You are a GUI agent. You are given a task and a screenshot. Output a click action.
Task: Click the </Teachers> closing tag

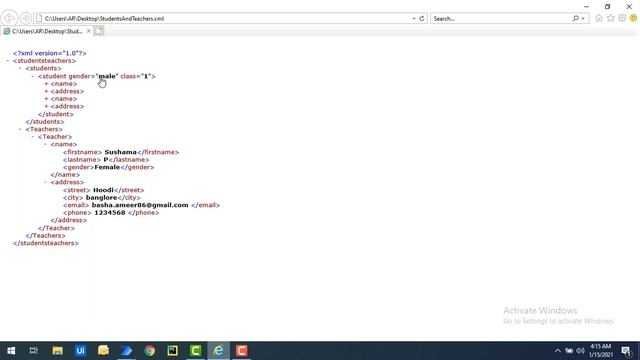pos(45,236)
